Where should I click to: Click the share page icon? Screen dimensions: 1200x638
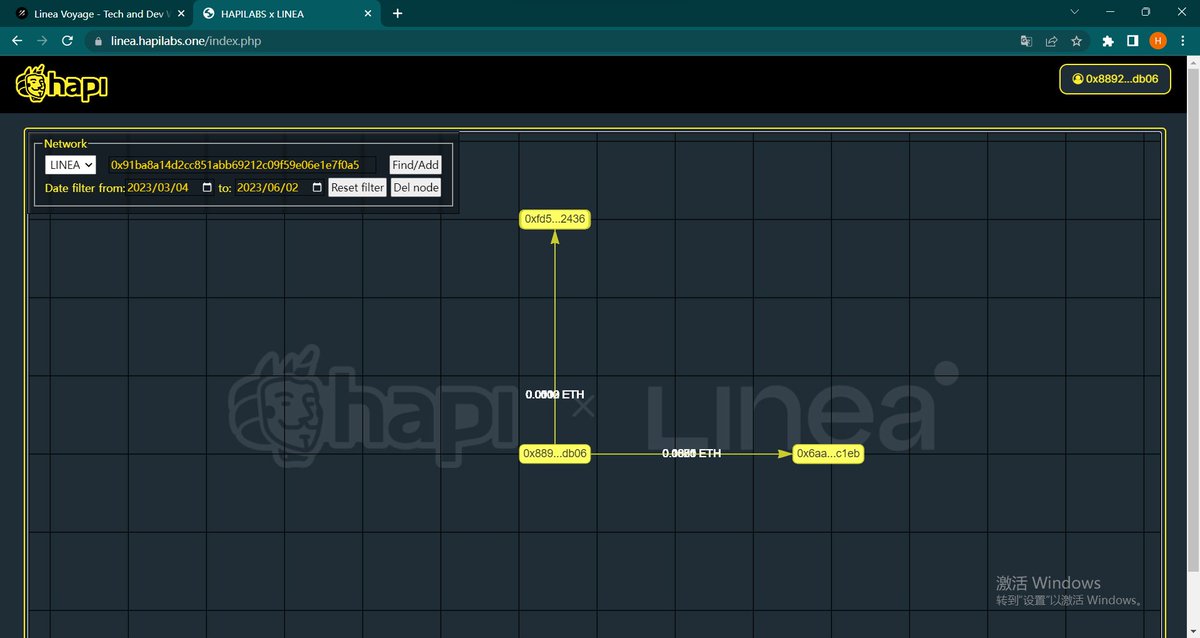[x=1051, y=41]
